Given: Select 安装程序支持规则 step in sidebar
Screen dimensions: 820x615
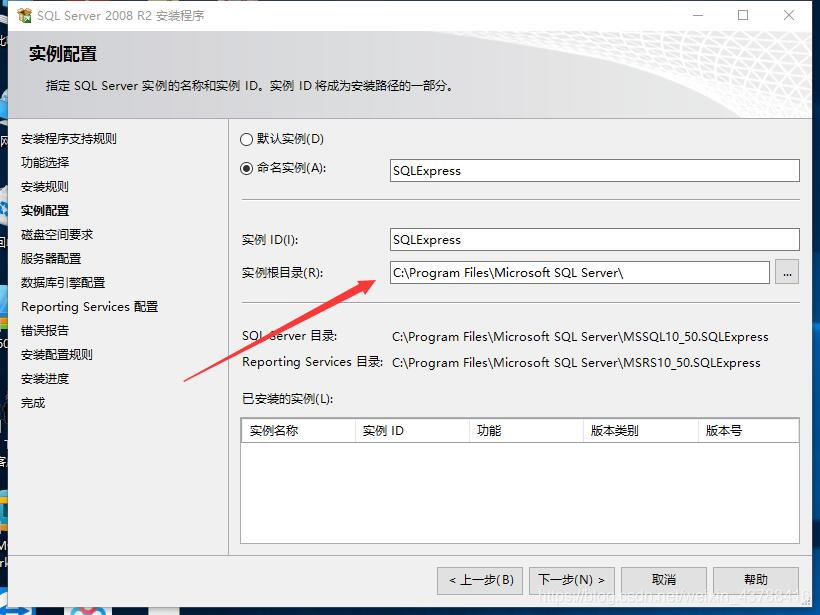Looking at the screenshot, I should (x=69, y=139).
